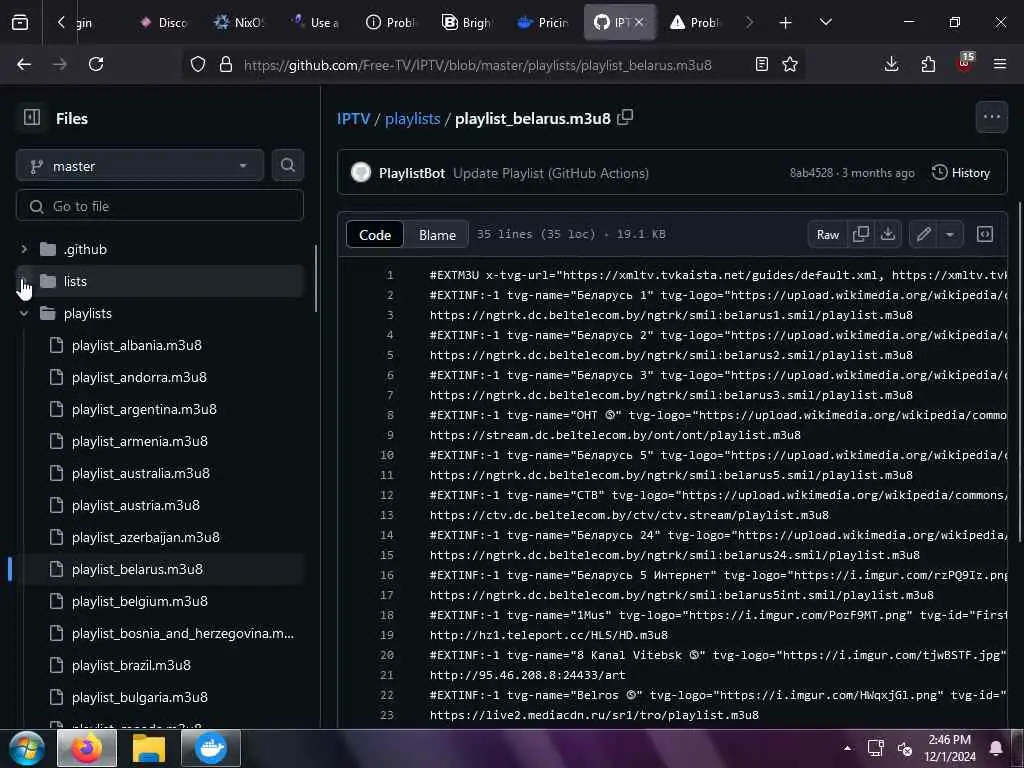
Task: Go back to previous page
Action: [x=24, y=64]
